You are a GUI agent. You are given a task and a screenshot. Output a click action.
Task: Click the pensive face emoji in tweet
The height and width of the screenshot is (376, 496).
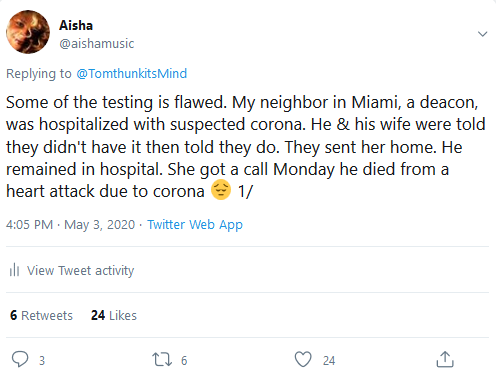[221, 190]
